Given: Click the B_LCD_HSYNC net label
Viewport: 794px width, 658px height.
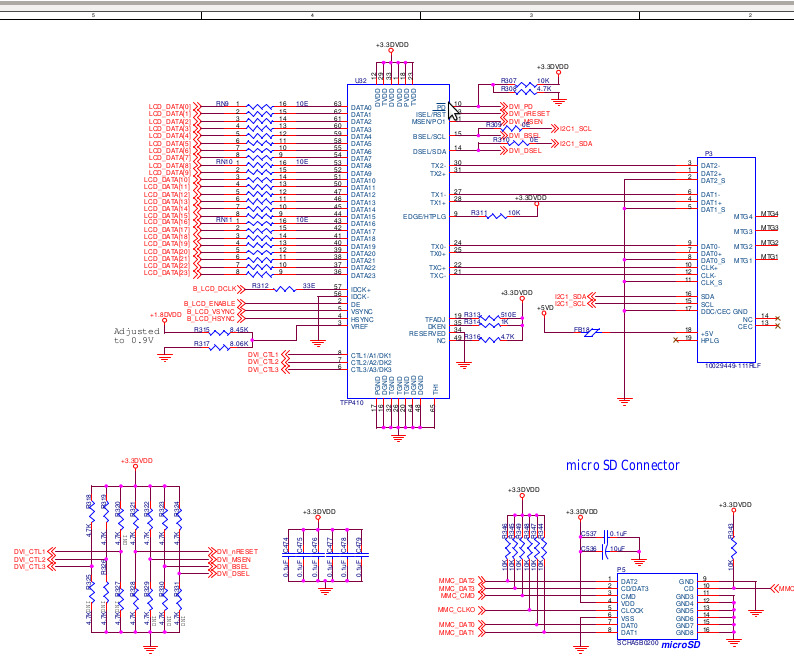Looking at the screenshot, I should coord(210,319).
